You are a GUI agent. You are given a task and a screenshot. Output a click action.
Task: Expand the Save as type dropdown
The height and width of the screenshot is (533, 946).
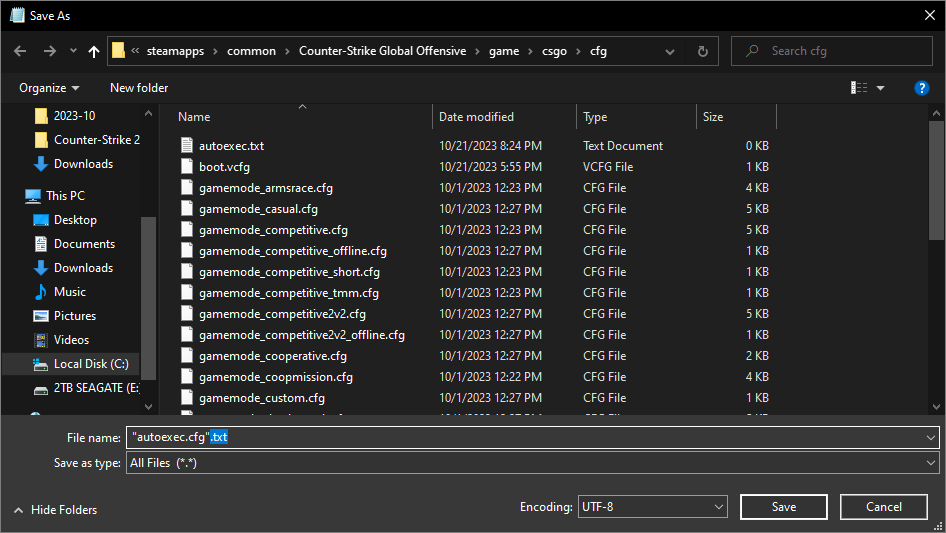[x=930, y=463]
